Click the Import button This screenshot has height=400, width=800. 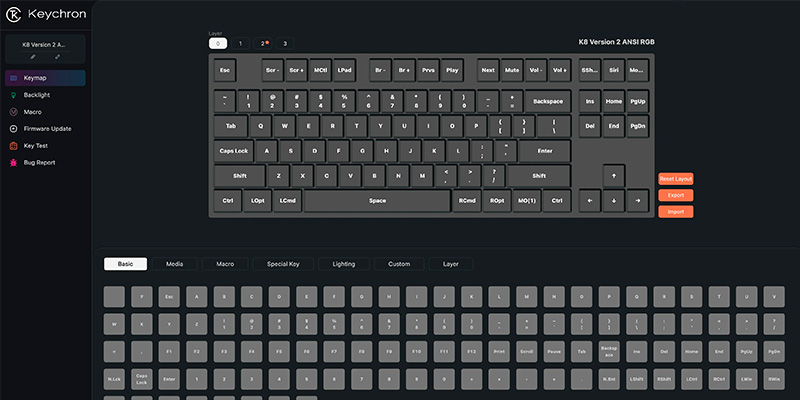point(676,212)
